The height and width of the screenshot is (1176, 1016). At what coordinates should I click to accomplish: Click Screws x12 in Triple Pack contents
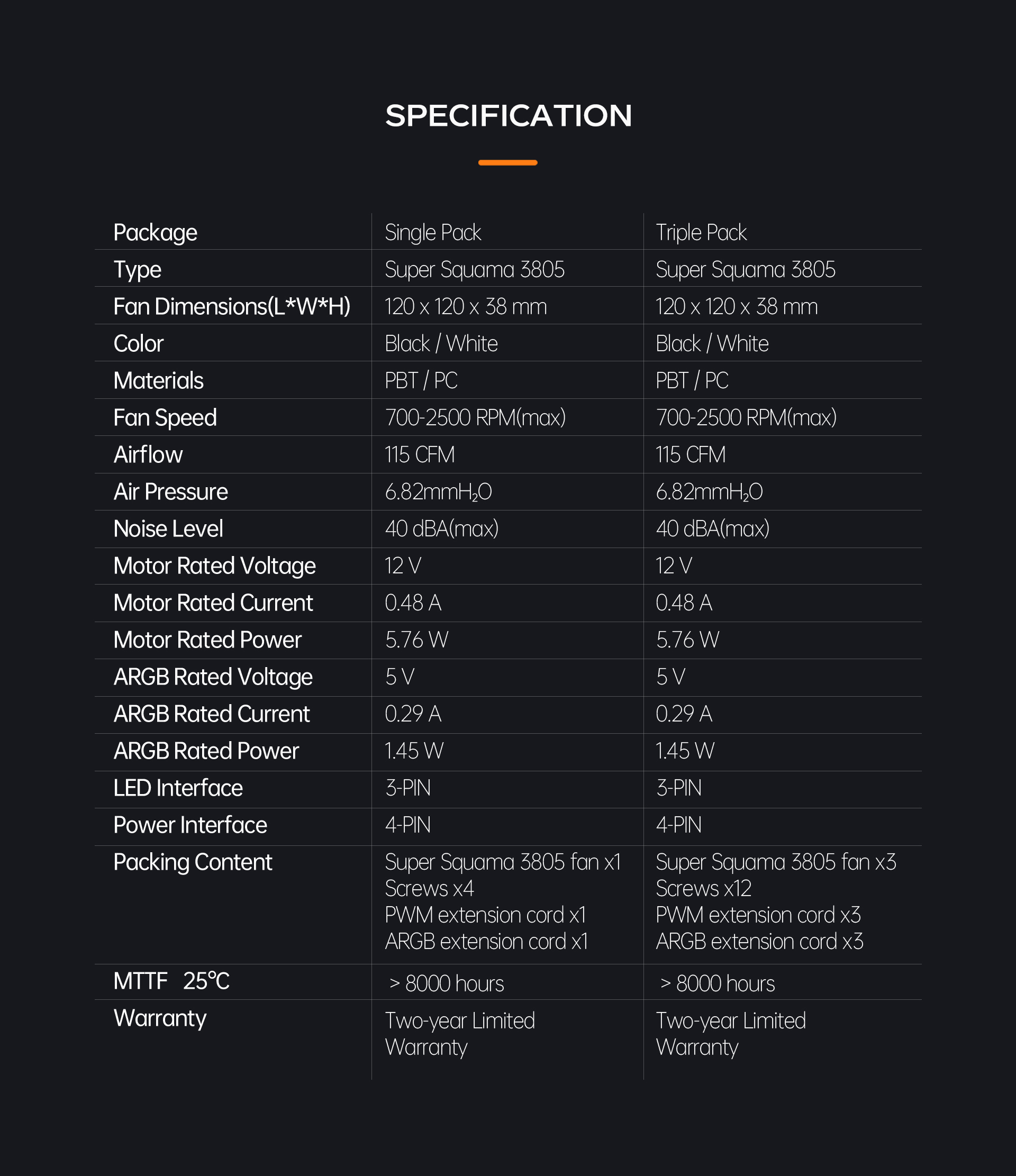(x=703, y=889)
